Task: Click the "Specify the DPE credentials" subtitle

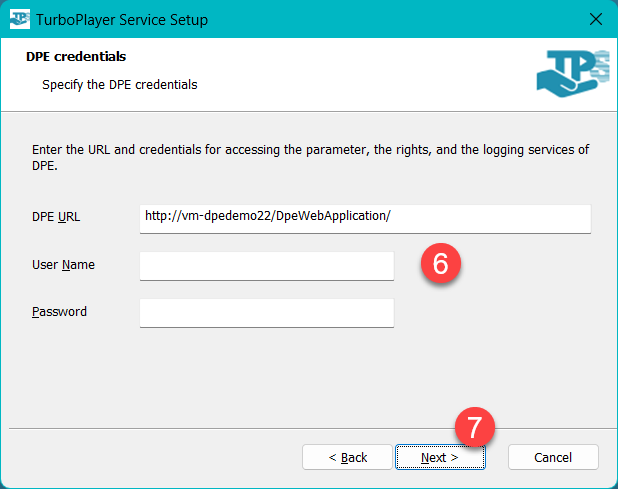Action: 119,85
